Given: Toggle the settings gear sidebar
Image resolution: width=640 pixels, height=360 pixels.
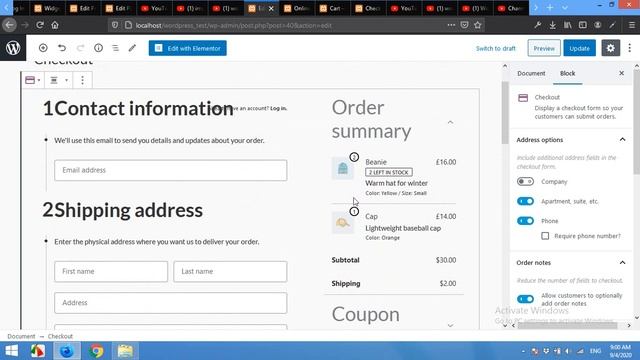Looking at the screenshot, I should point(610,48).
